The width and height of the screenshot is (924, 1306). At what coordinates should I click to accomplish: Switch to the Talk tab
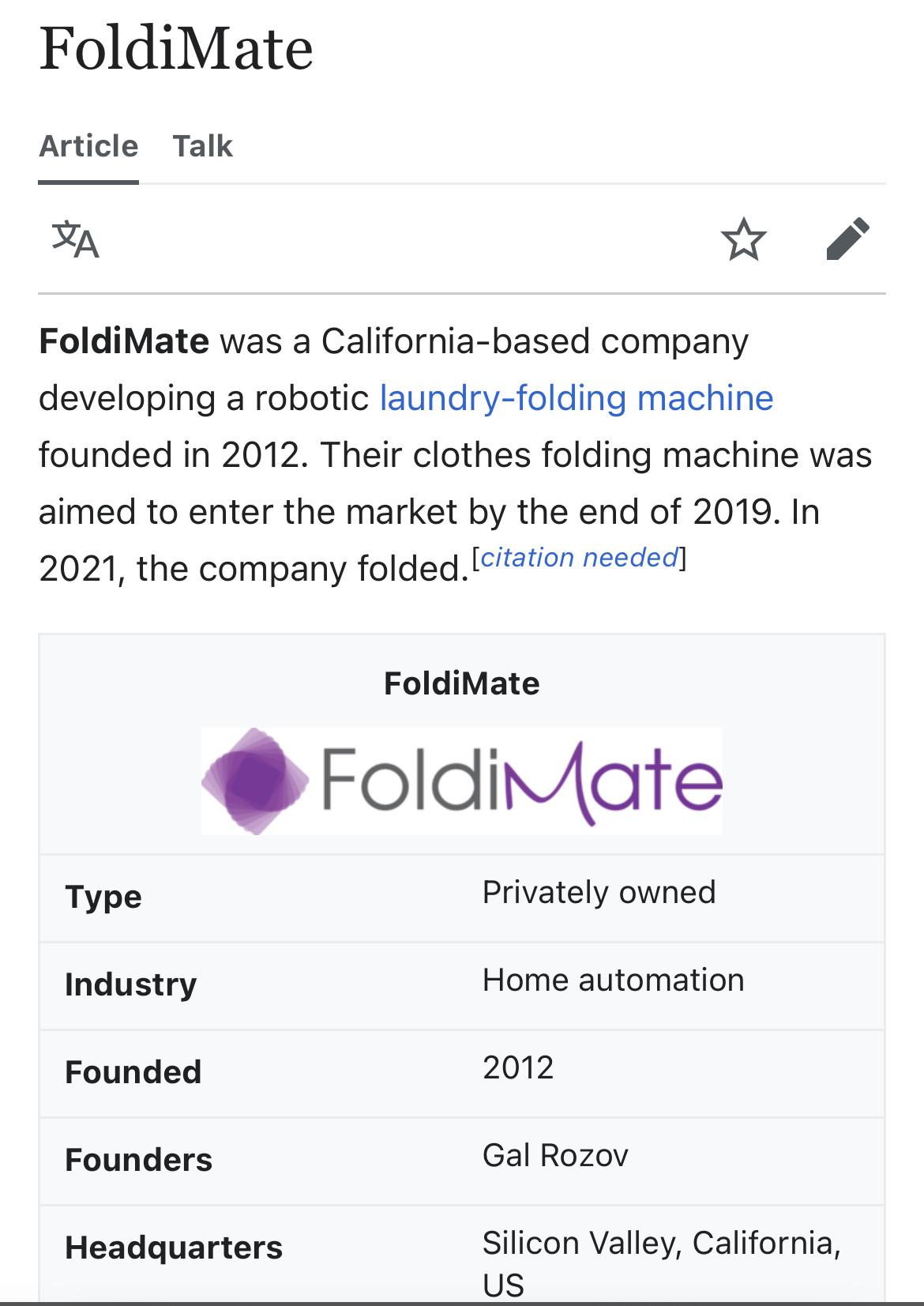(203, 146)
